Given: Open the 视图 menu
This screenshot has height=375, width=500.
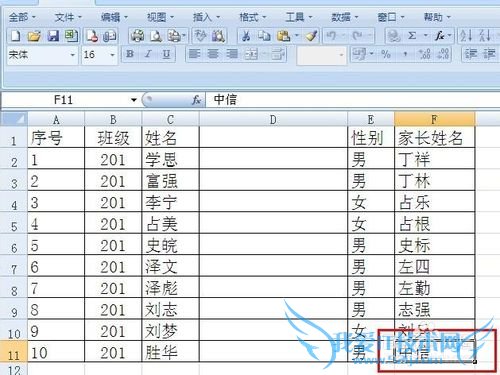Looking at the screenshot, I should [160, 17].
